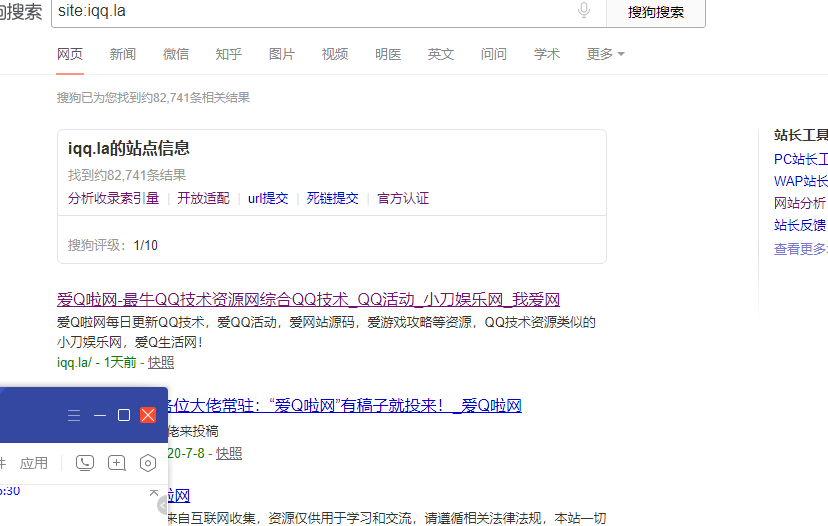Open the 微信 search tab

(x=176, y=54)
